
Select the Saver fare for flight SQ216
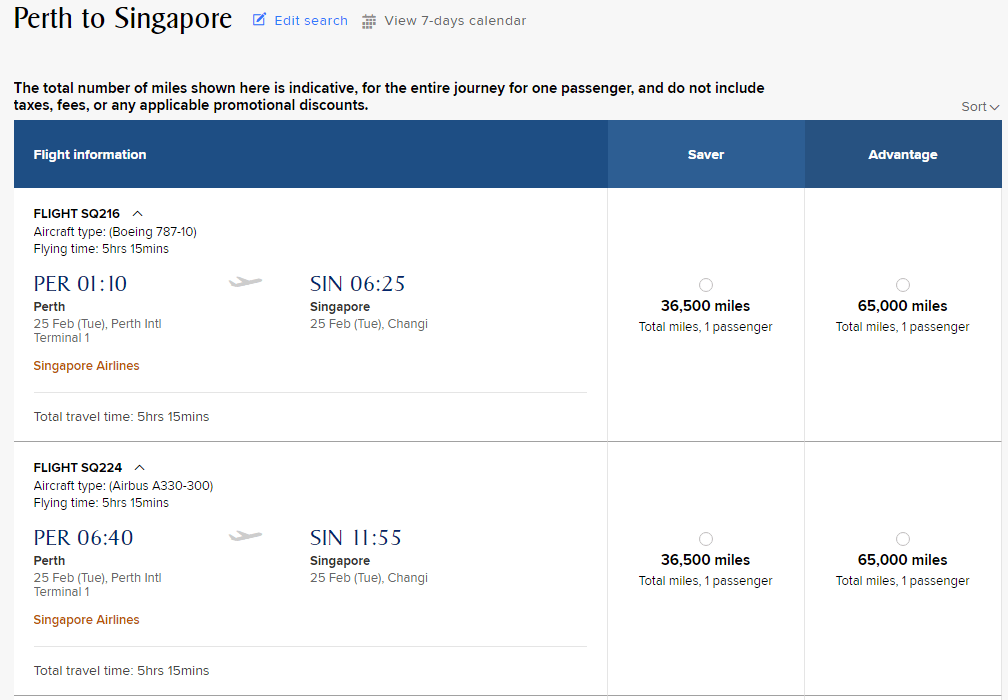(706, 285)
